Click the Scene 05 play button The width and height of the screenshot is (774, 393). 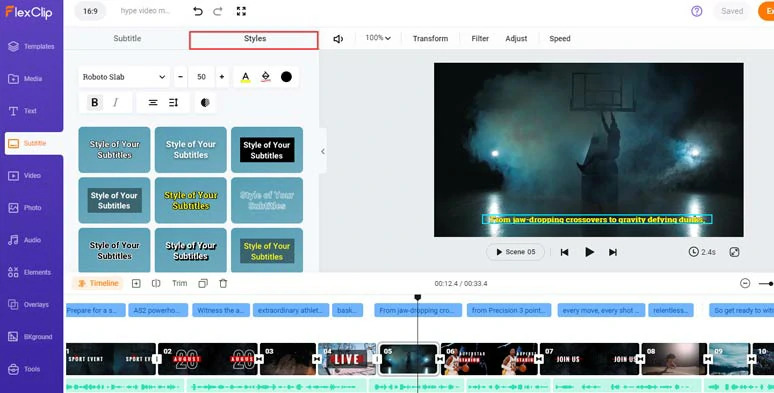point(516,252)
